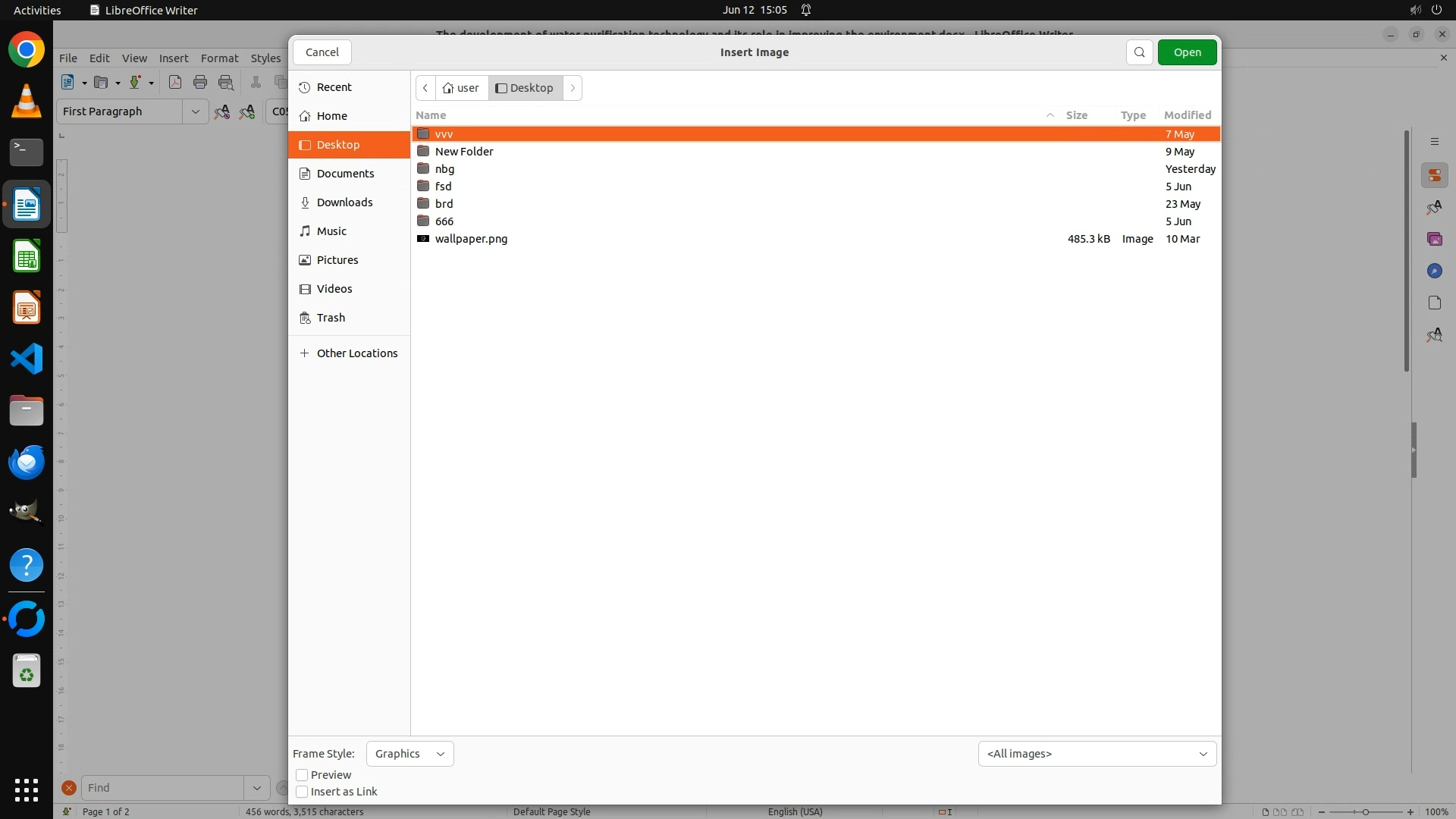Open the Page deck in sidebar
This screenshot has width=1456, height=819.
1434,303
